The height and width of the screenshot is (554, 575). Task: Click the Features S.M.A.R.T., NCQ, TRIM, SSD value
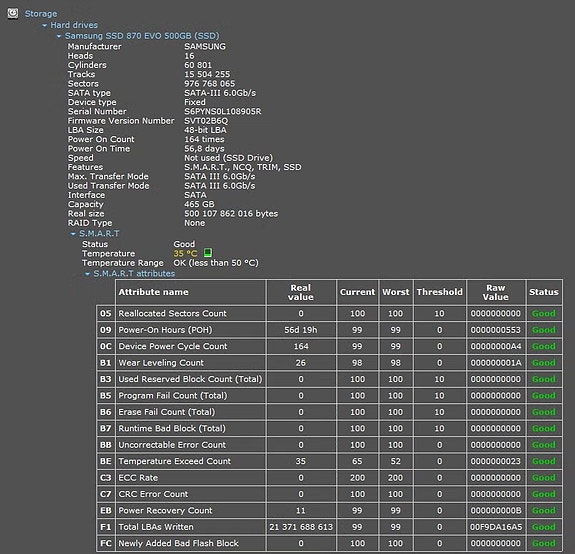pyautogui.click(x=243, y=167)
